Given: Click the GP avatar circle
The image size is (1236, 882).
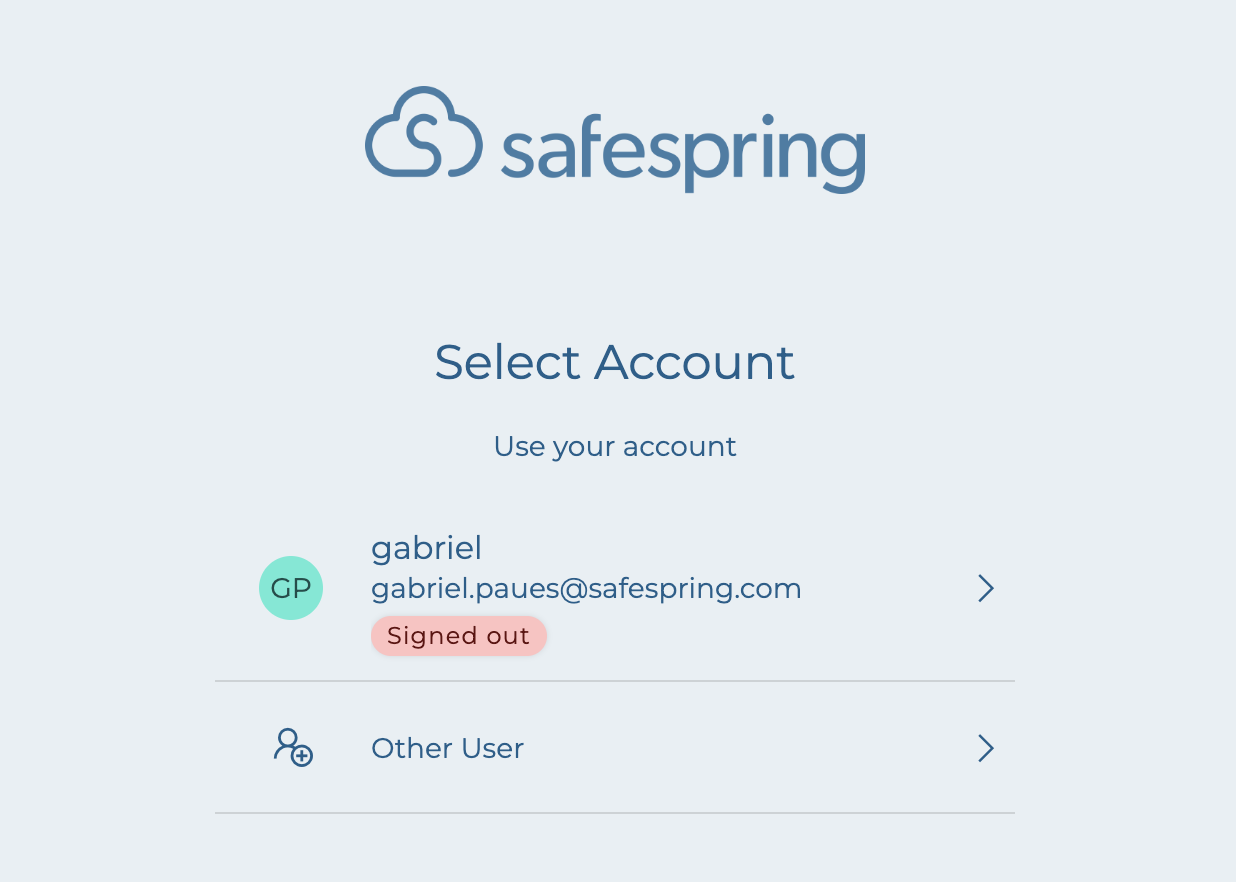Looking at the screenshot, I should click(x=291, y=588).
